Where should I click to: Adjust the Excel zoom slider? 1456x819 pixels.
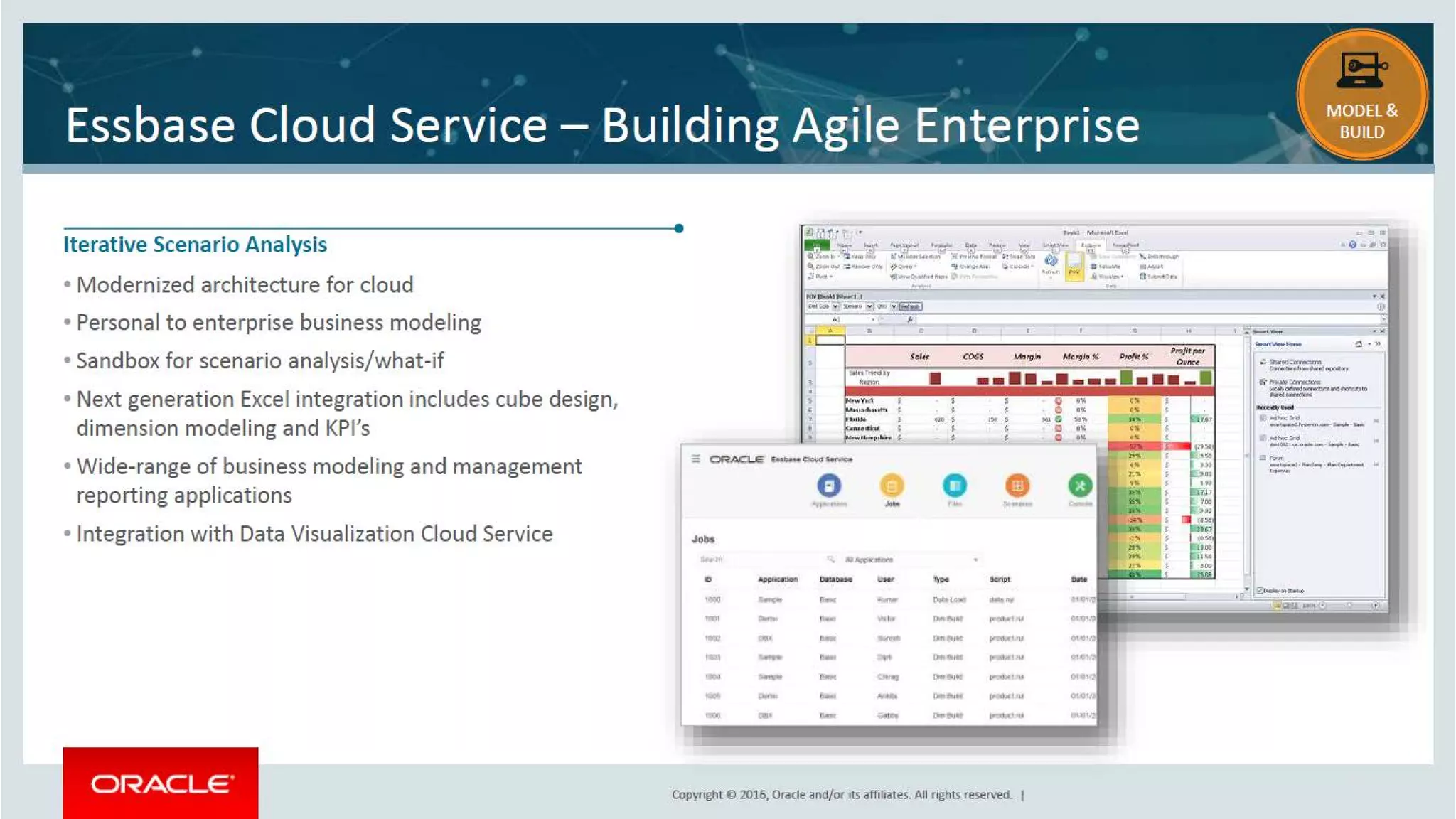(x=1349, y=606)
